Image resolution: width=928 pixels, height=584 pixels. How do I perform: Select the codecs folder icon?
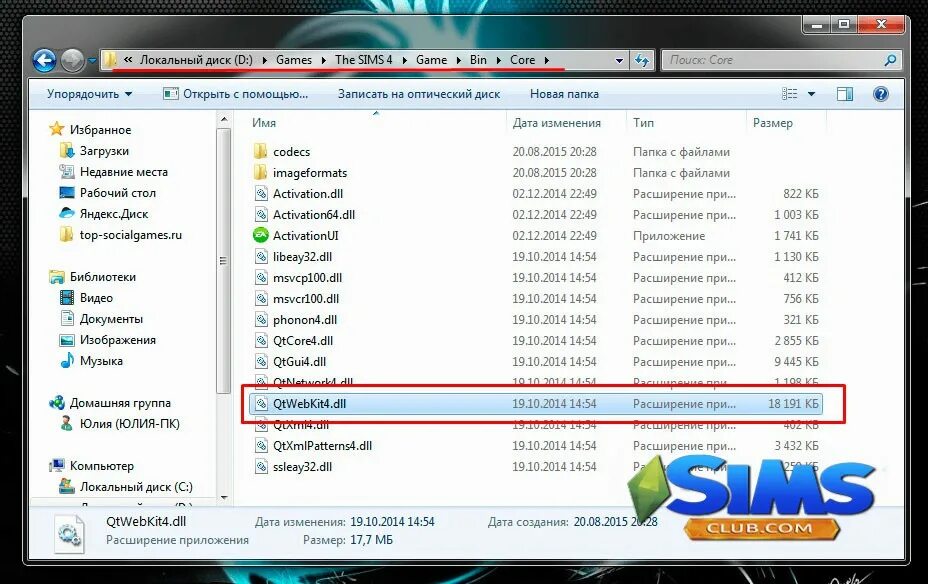[x=260, y=151]
